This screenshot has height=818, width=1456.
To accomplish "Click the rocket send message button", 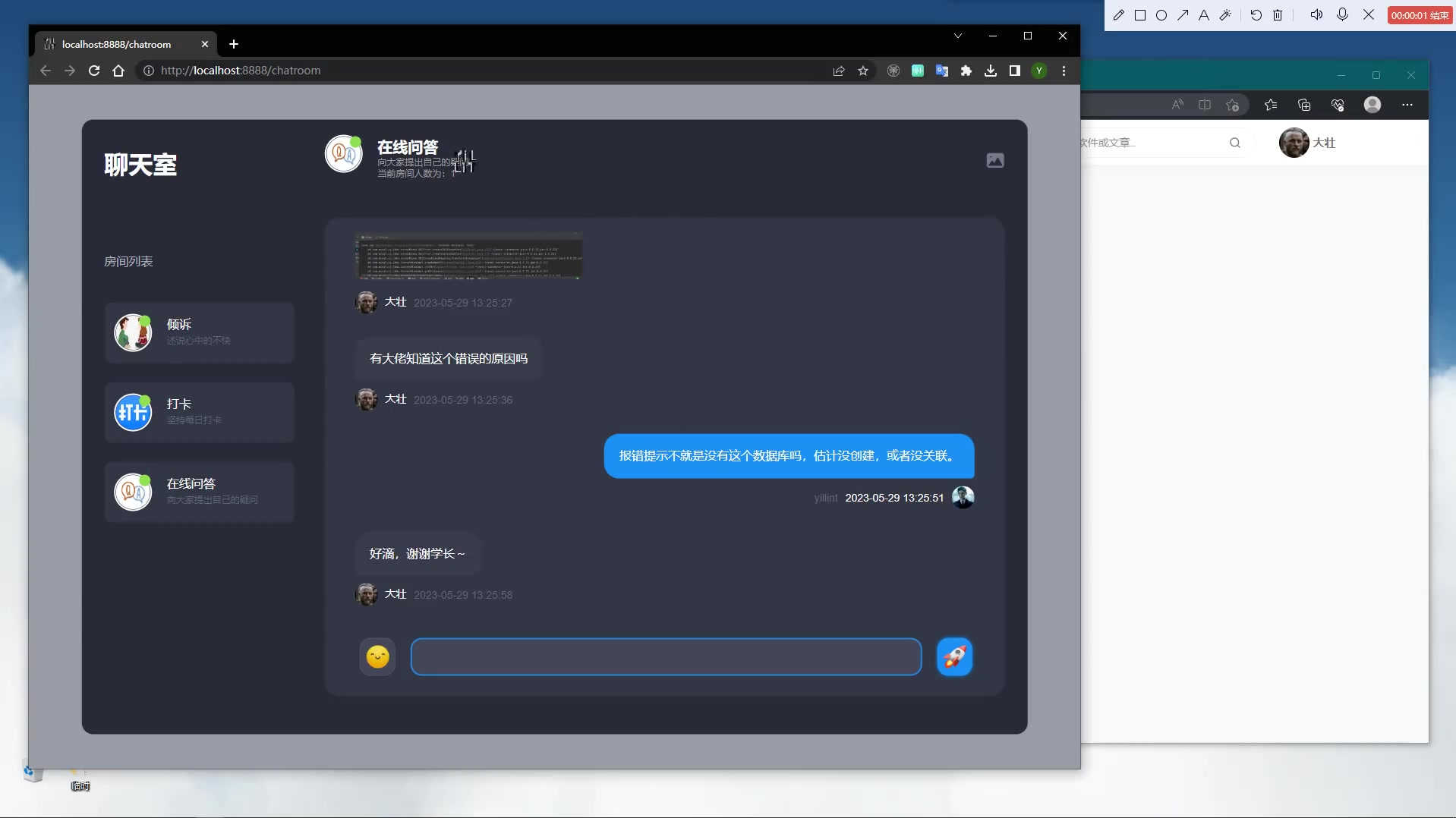I will pos(954,656).
